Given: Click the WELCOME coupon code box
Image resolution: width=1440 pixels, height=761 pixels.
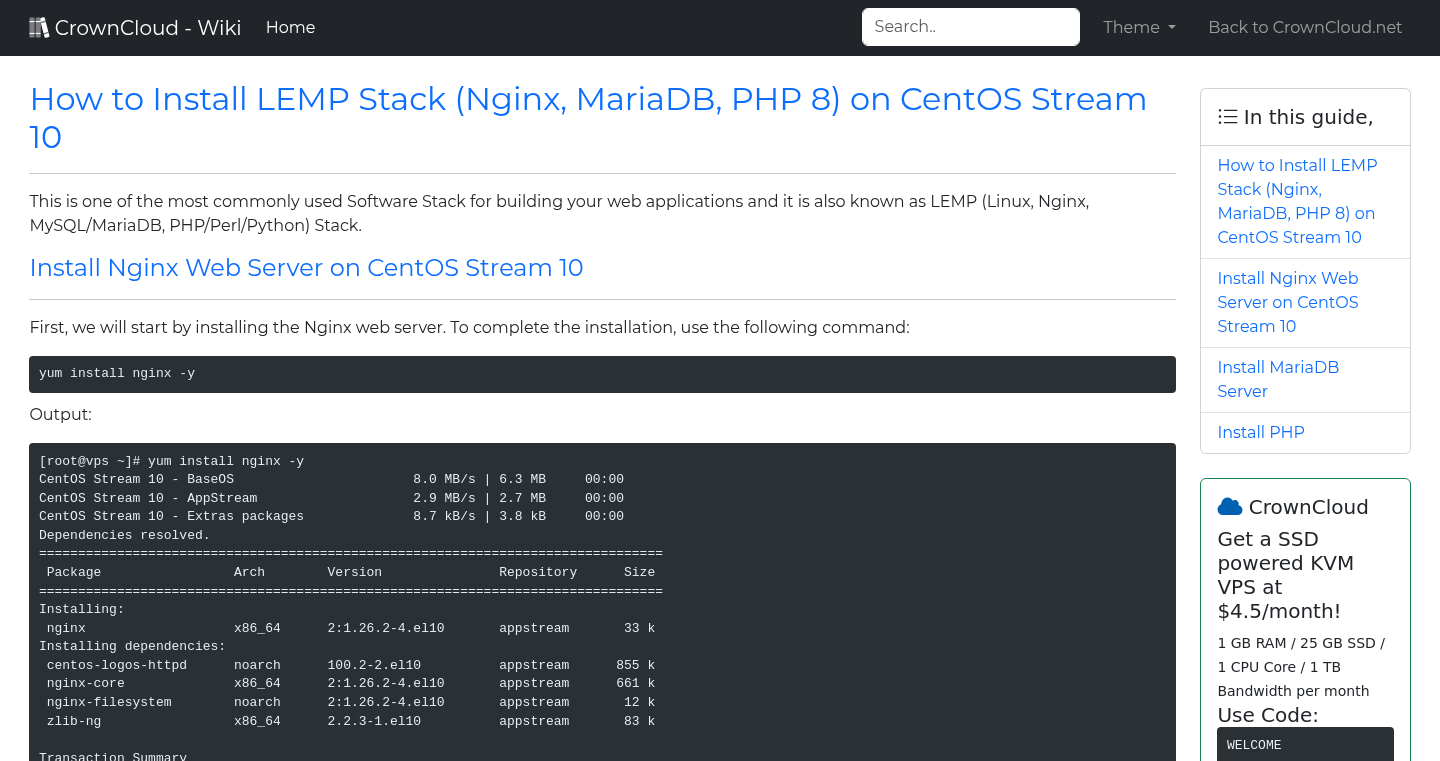Looking at the screenshot, I should (x=1305, y=744).
